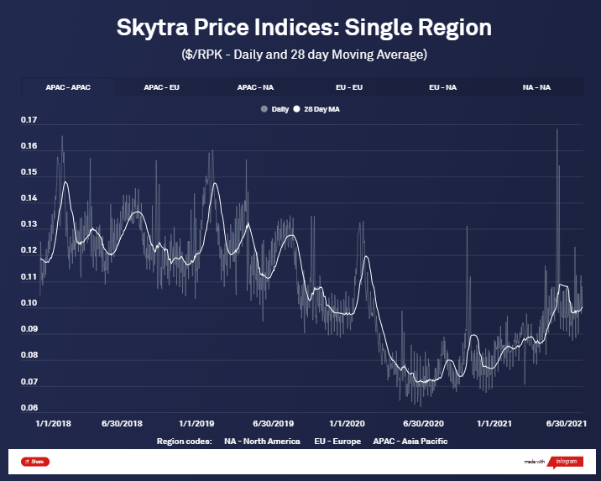Toggle the Daily series legend label
The height and width of the screenshot is (481, 601).
(x=279, y=107)
